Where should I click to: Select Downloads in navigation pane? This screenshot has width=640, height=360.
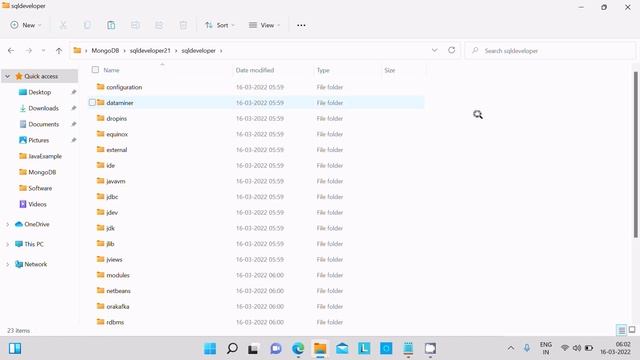click(43, 108)
